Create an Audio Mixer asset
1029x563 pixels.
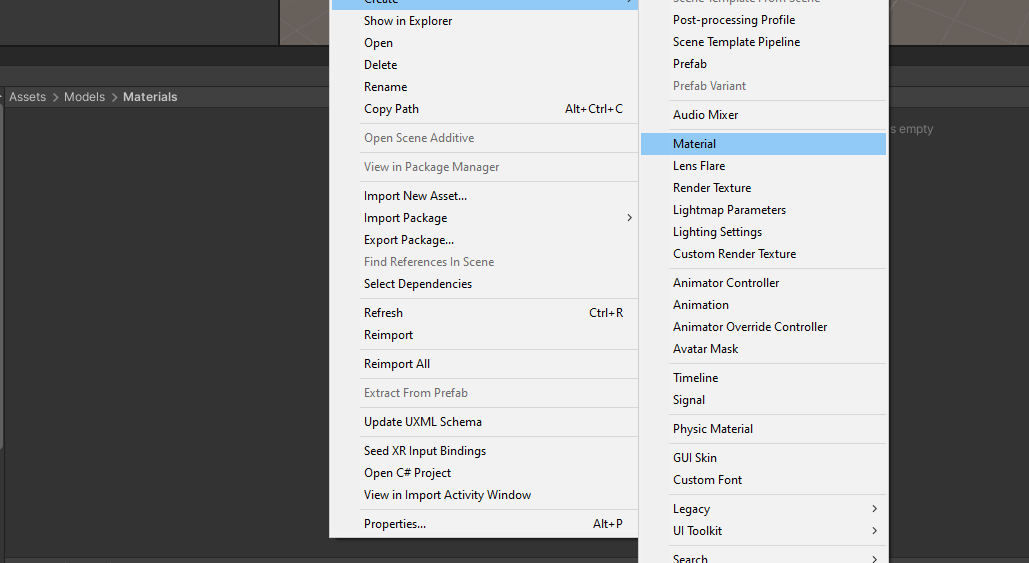(x=705, y=115)
